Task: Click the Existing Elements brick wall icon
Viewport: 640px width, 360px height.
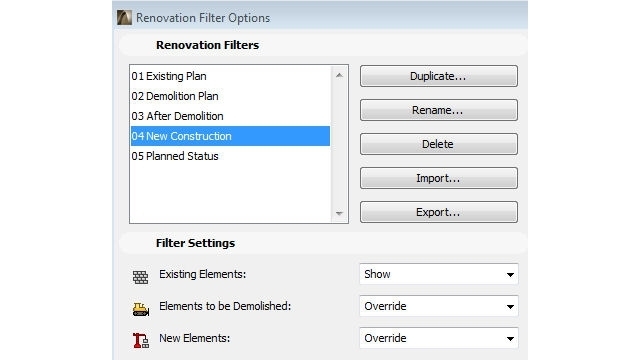Action: [140, 277]
